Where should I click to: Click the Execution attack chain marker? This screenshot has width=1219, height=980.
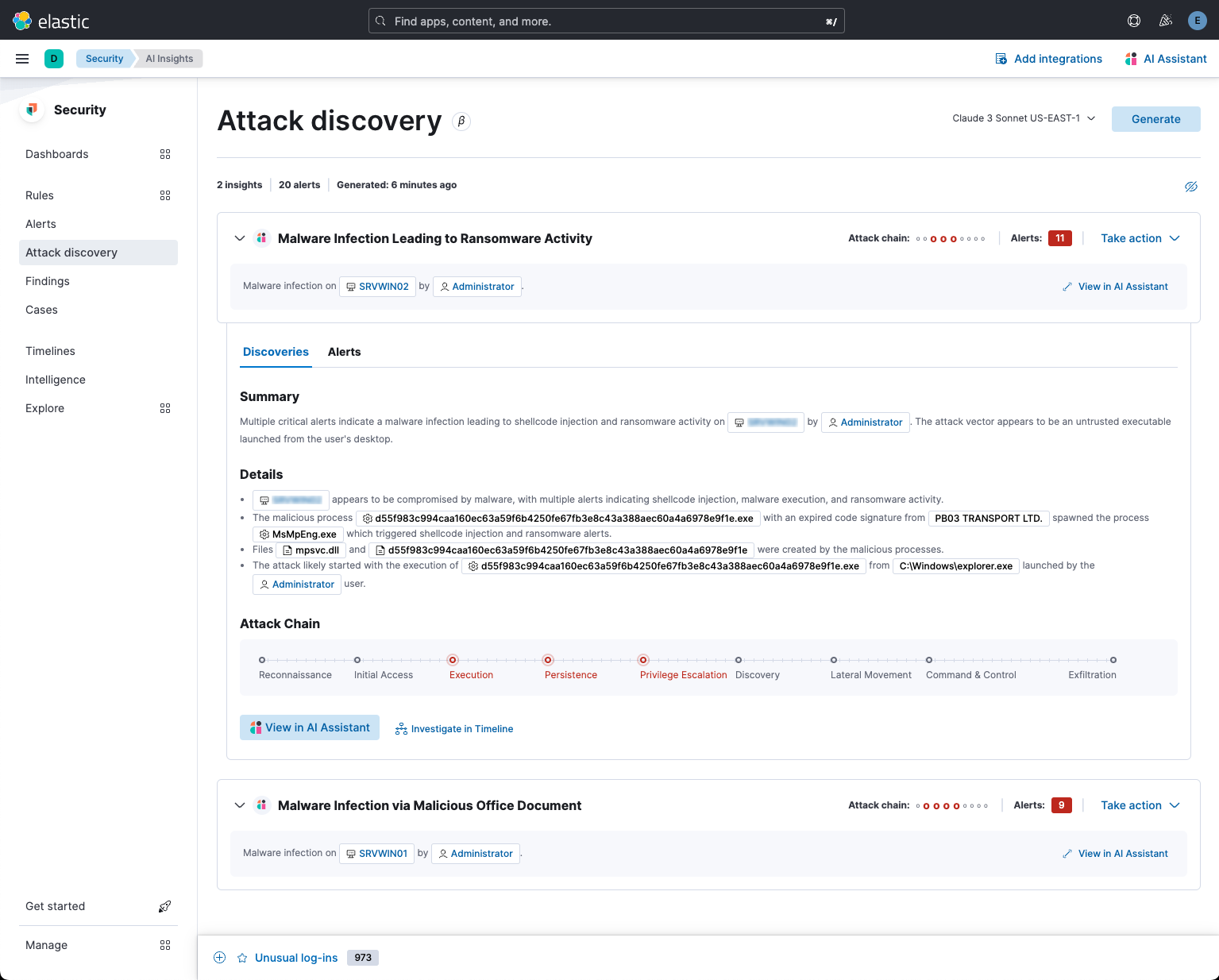[453, 660]
